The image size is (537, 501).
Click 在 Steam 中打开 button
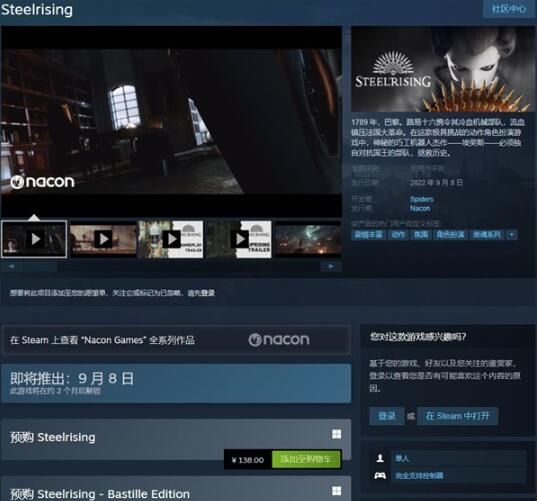pyautogui.click(x=458, y=416)
